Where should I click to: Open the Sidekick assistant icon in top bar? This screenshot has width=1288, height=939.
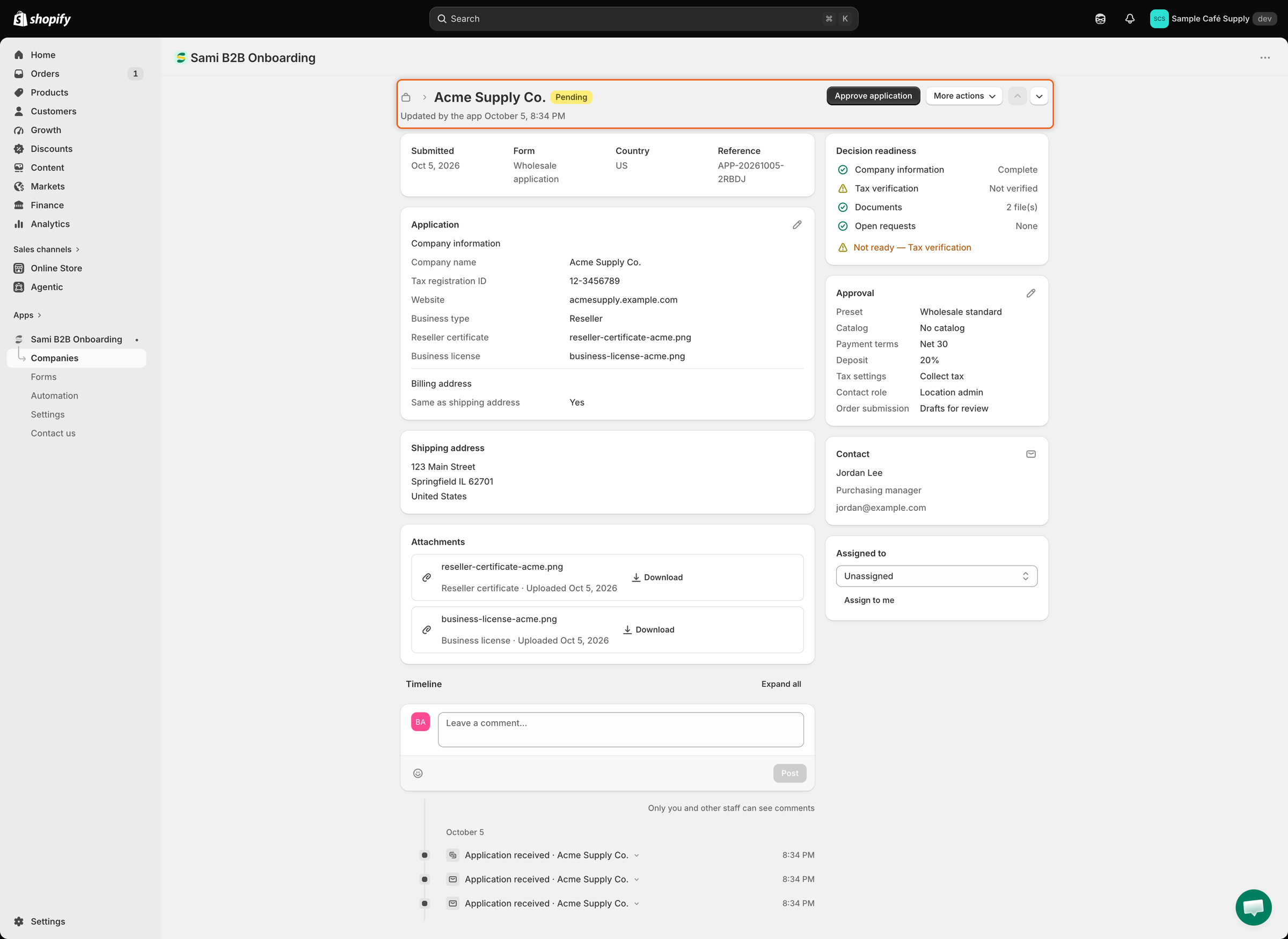pyautogui.click(x=1100, y=19)
